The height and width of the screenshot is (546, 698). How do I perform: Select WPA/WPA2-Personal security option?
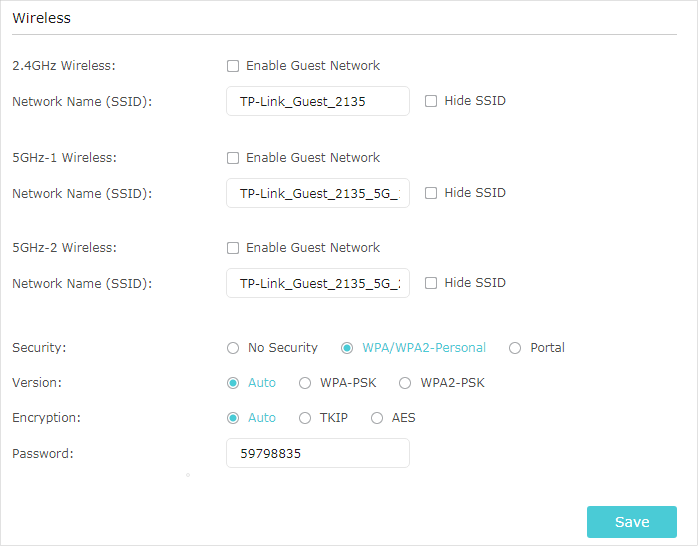pyautogui.click(x=347, y=348)
